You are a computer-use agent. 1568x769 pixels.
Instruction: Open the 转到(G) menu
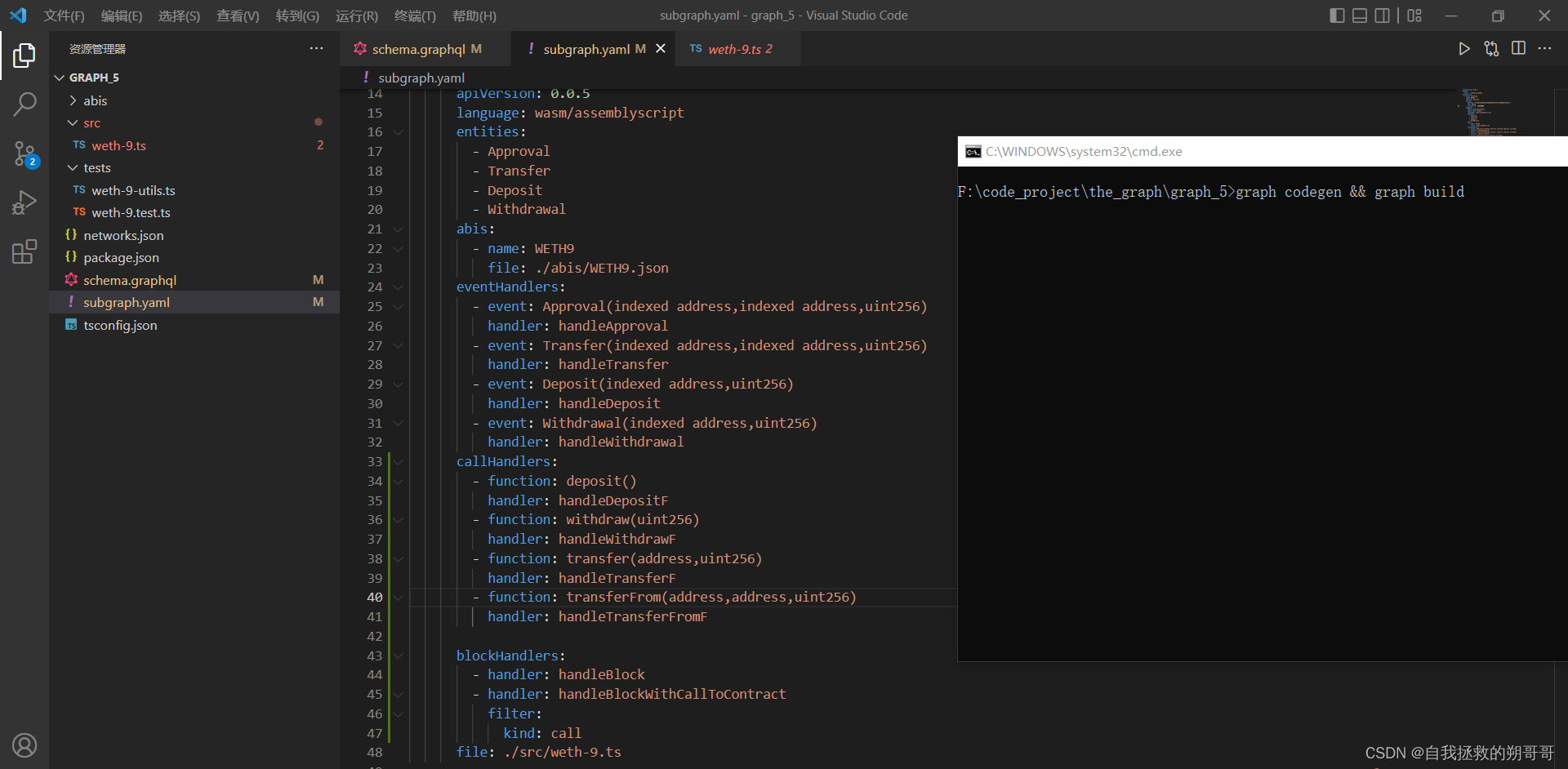pos(297,16)
